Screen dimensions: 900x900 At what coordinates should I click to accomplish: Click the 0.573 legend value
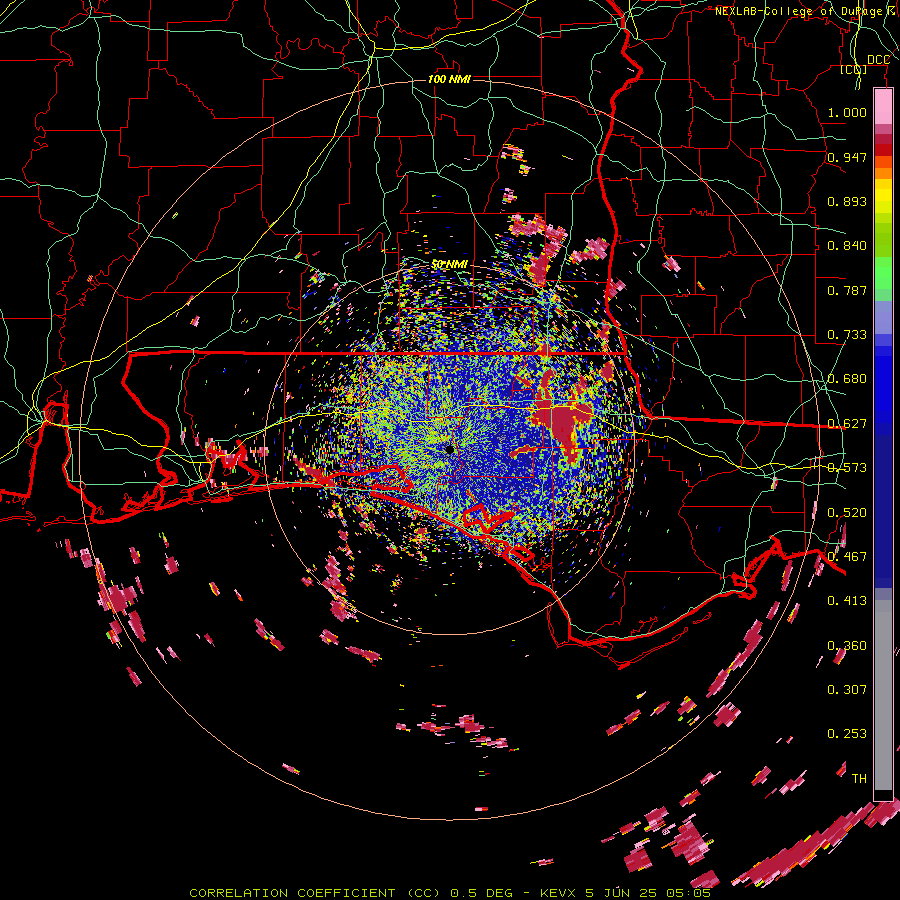[847, 468]
